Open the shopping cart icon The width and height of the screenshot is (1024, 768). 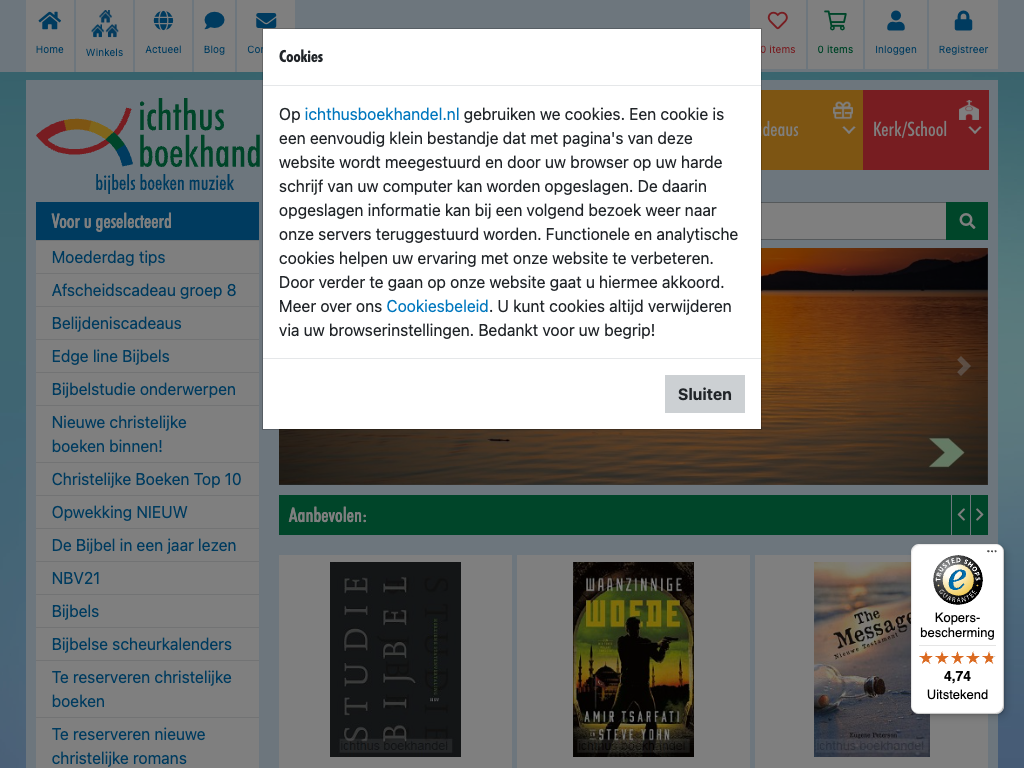(835, 22)
